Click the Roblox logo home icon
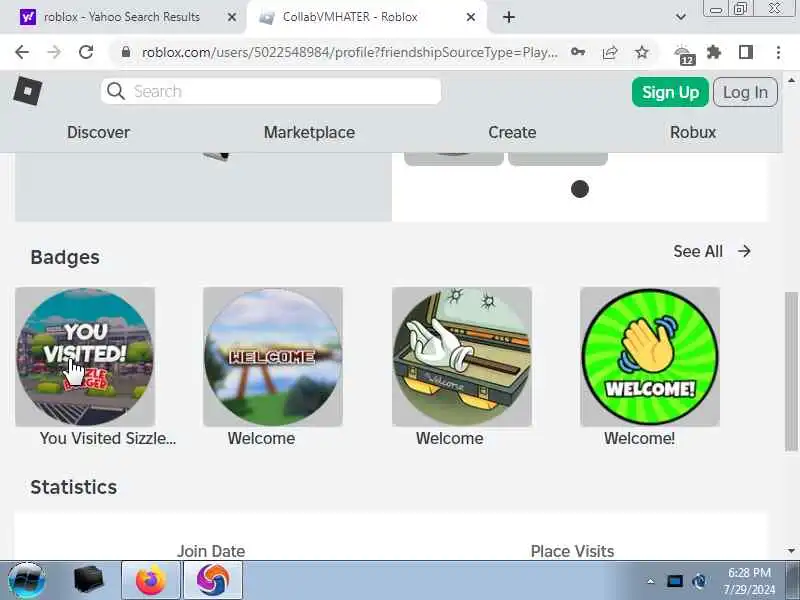The width and height of the screenshot is (800, 600). pyautogui.click(x=28, y=91)
